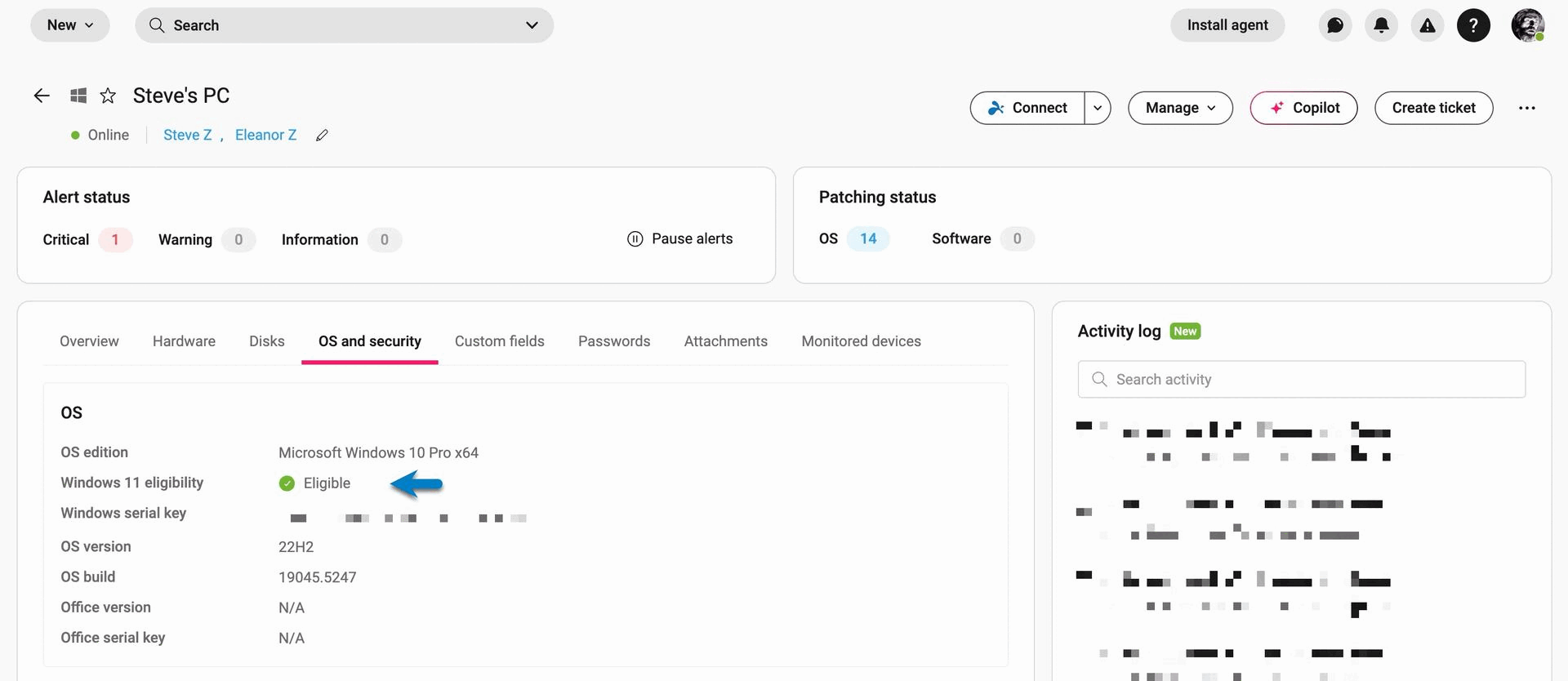Connect to Steve's PC

tap(1027, 108)
